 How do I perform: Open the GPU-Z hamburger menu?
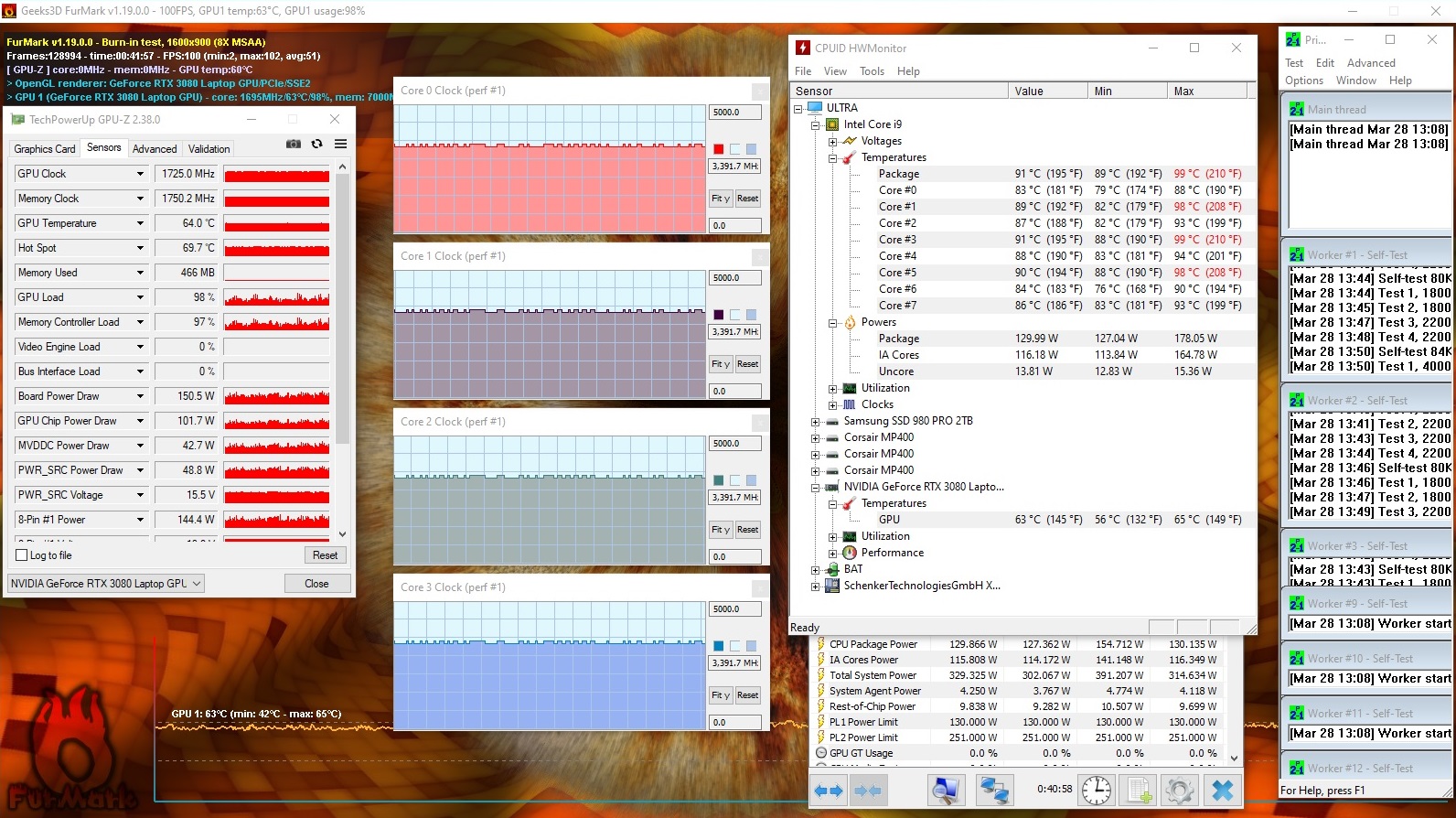click(x=340, y=145)
